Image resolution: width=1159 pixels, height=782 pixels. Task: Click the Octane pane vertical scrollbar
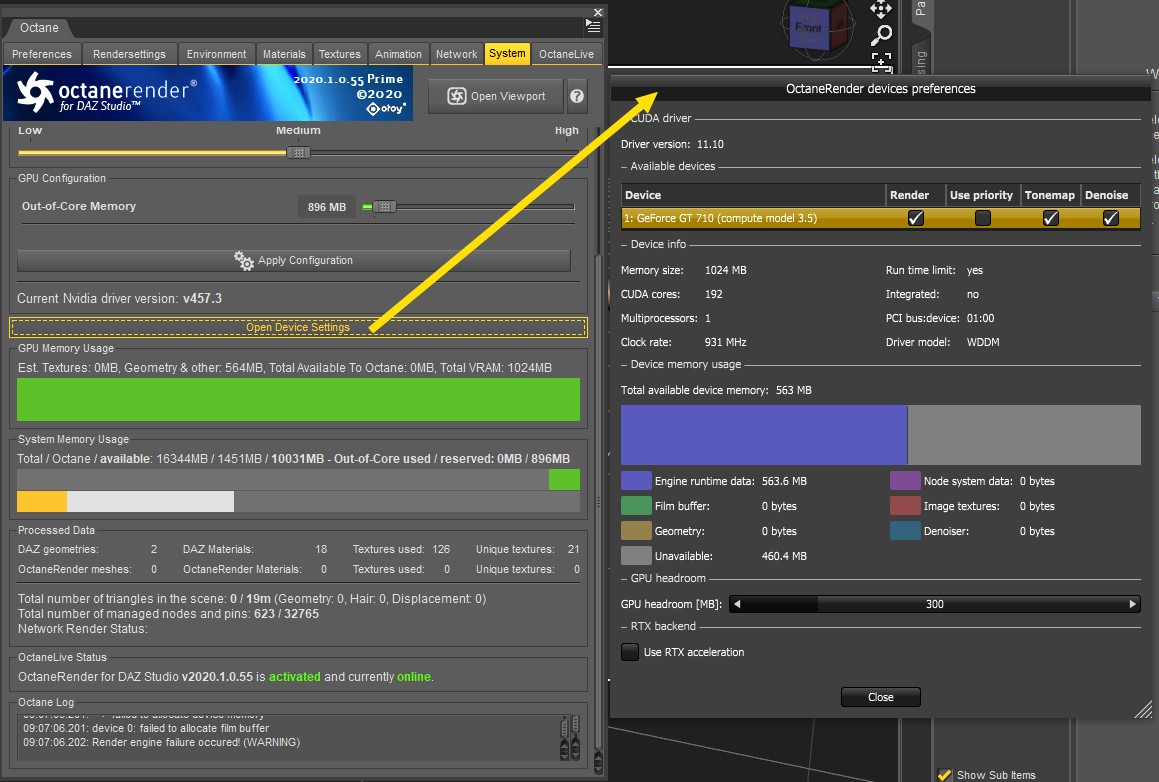coord(598,503)
